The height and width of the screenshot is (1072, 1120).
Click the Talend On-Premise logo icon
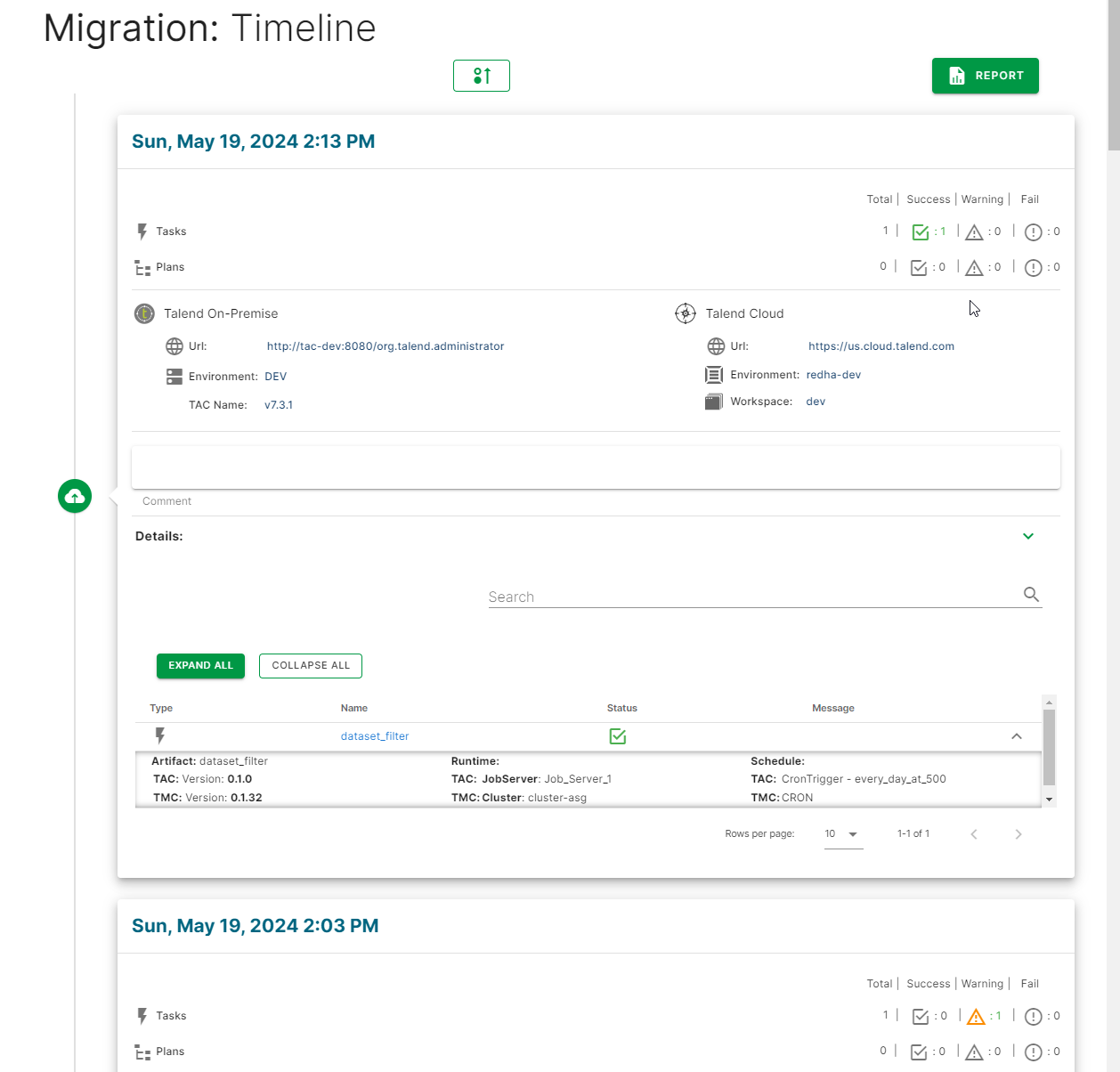(x=144, y=313)
